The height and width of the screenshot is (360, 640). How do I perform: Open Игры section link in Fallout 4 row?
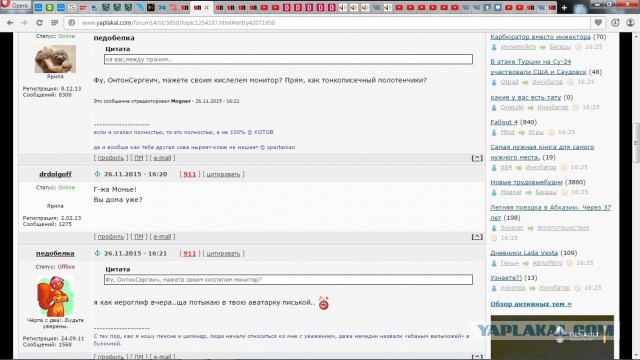point(536,132)
